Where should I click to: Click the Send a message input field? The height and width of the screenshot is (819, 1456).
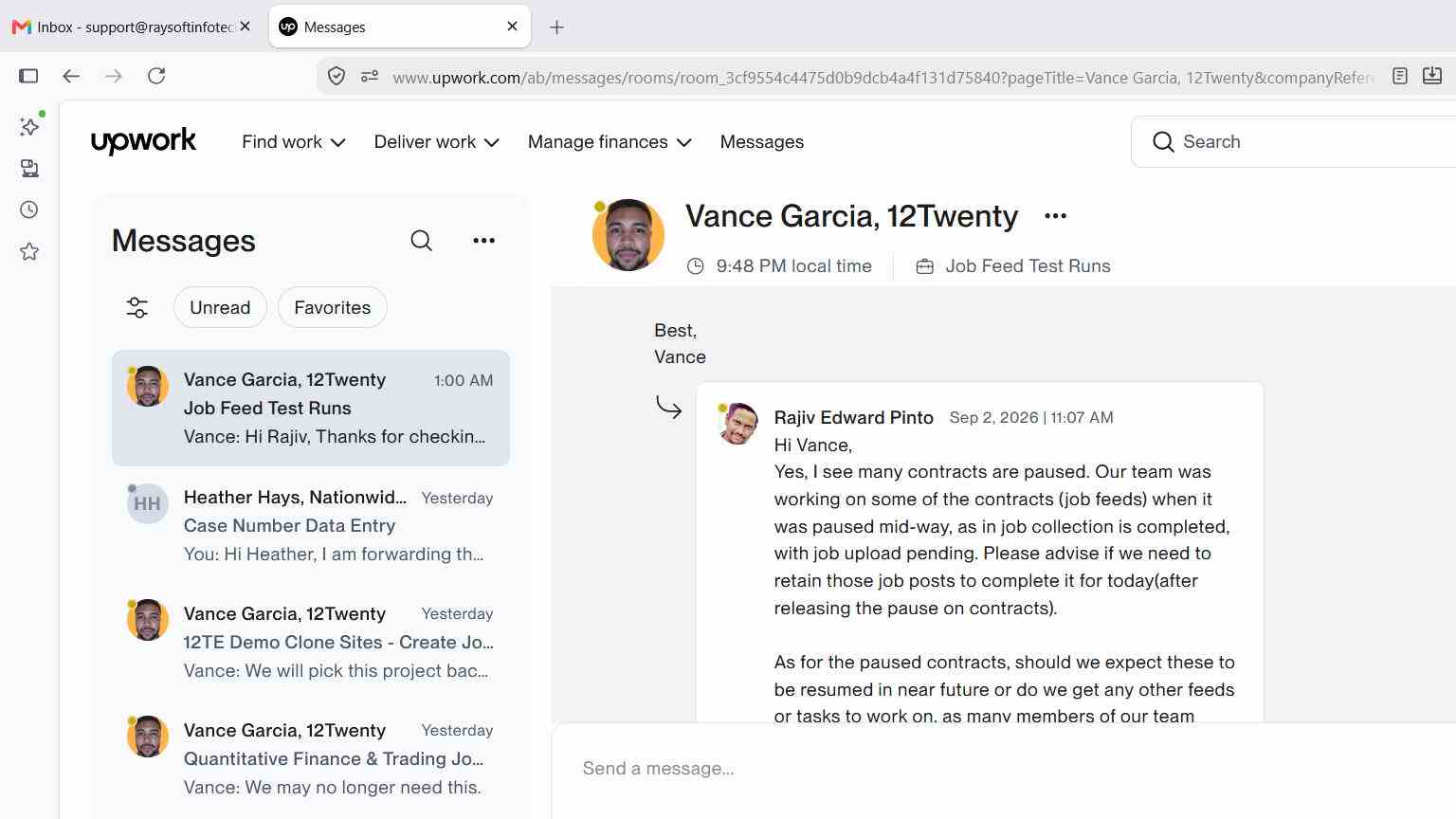(x=1005, y=769)
